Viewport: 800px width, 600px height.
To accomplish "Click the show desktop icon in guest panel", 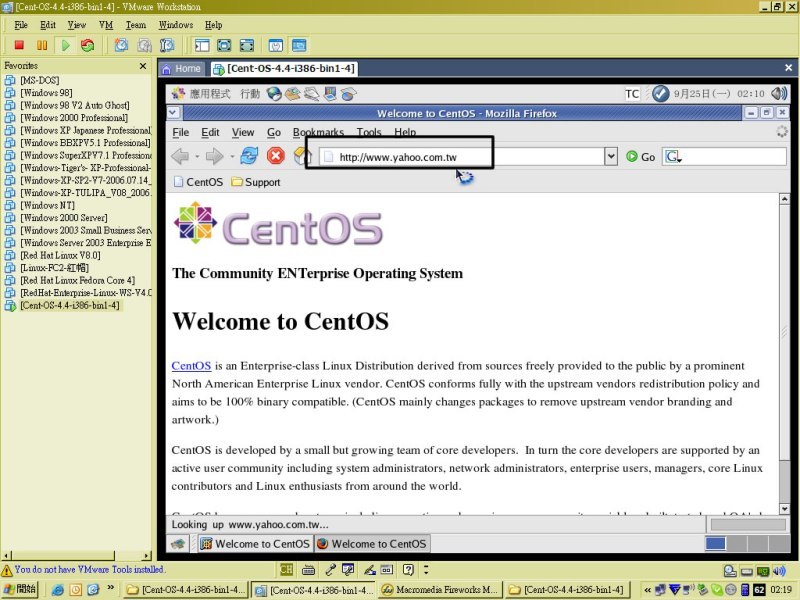I will (178, 544).
